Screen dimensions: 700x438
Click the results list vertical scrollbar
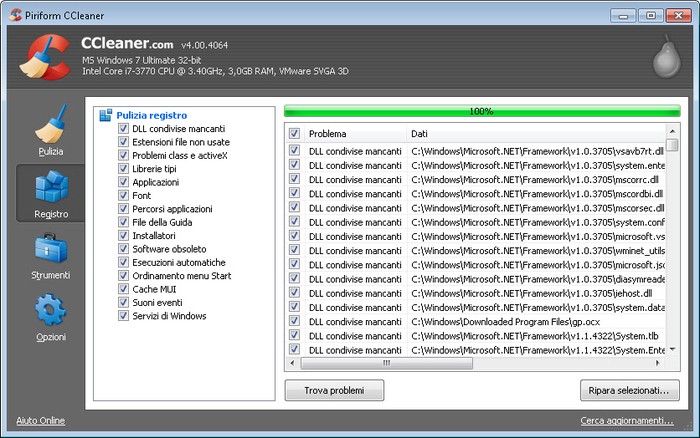pos(673,250)
